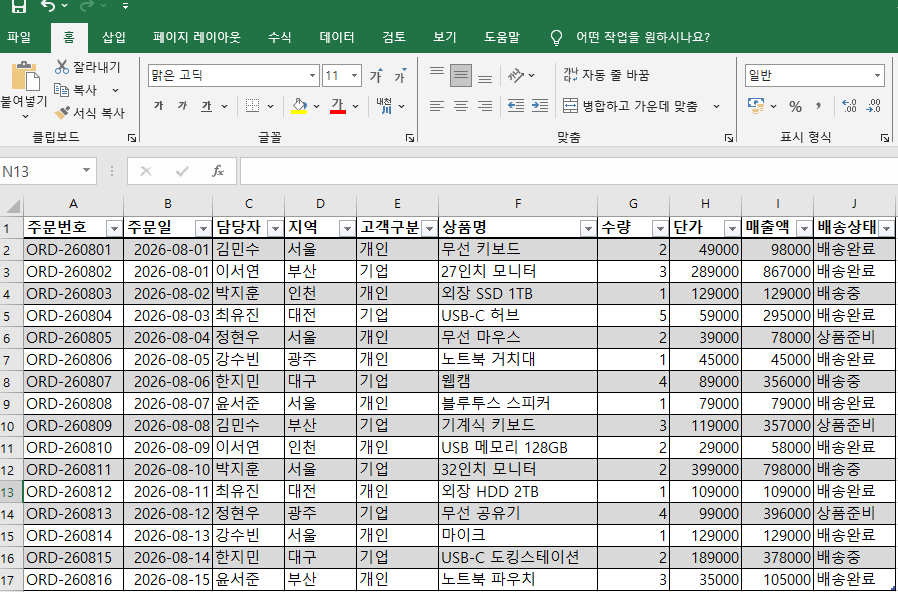Open the font name 맑은 고딕 dropdown
This screenshot has height=592, width=898.
(313, 76)
